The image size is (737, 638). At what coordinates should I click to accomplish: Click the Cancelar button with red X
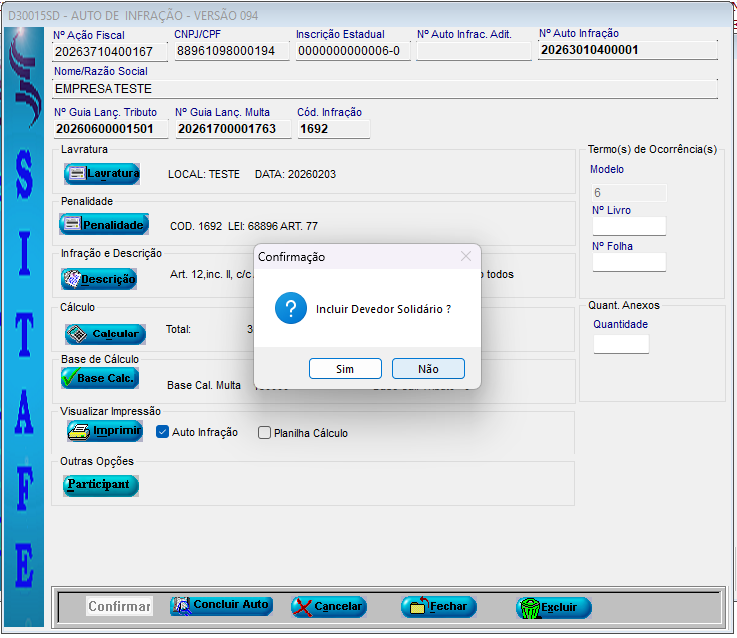coord(329,607)
